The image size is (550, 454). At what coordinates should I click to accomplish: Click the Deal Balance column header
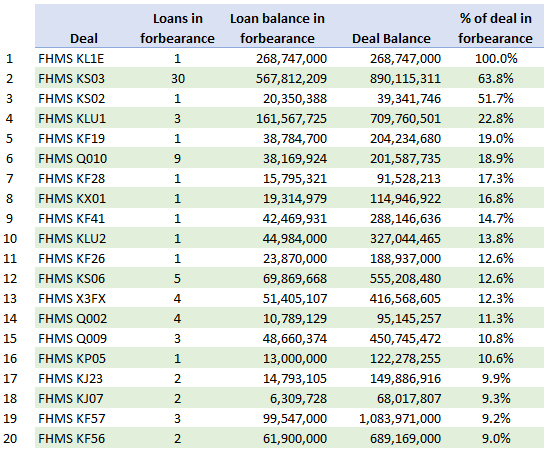[x=391, y=38]
